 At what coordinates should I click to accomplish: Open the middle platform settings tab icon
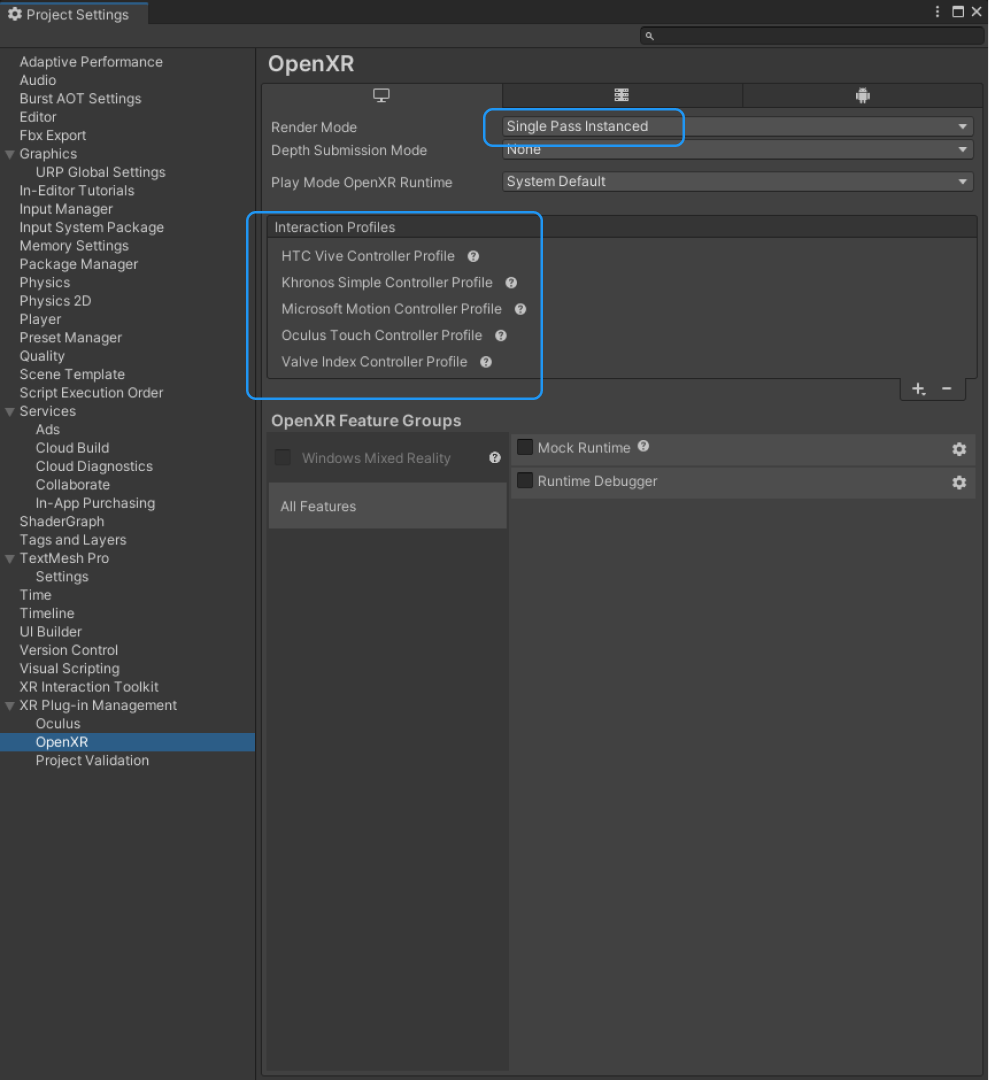tap(621, 93)
